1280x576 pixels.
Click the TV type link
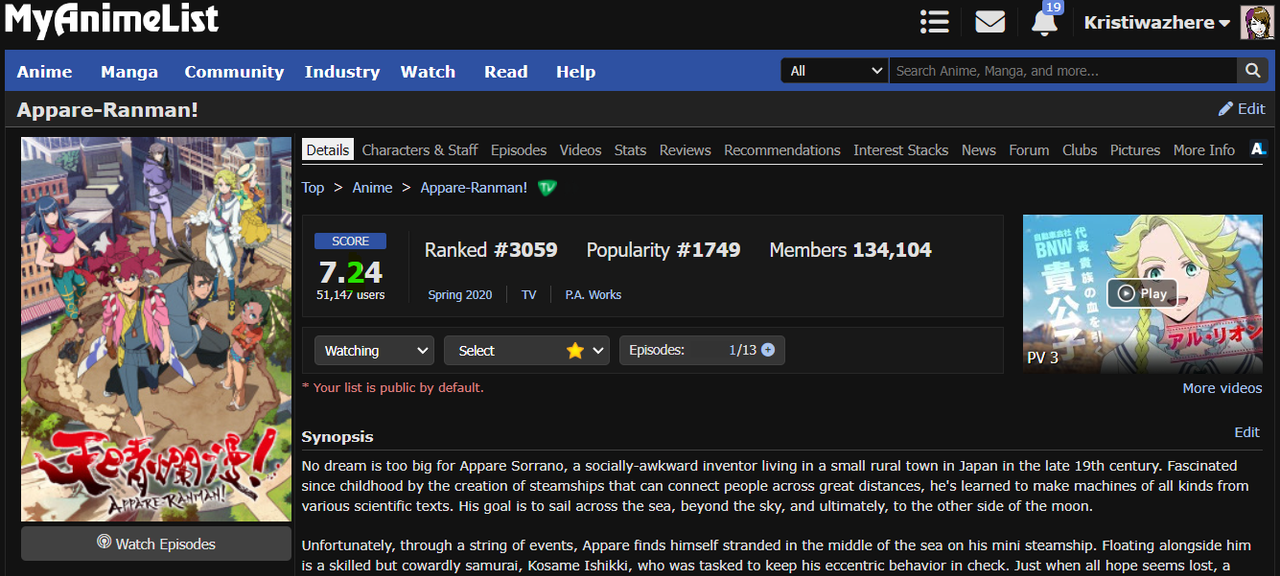pos(529,295)
